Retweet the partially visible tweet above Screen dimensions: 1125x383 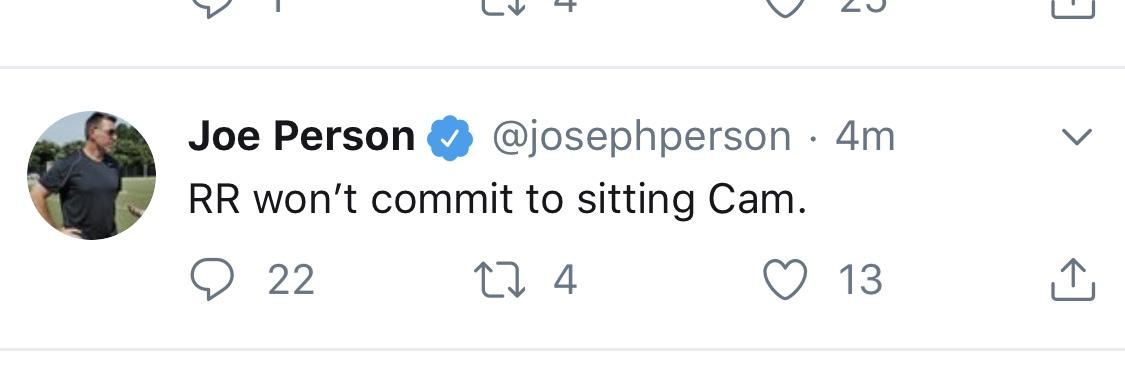pos(500,6)
